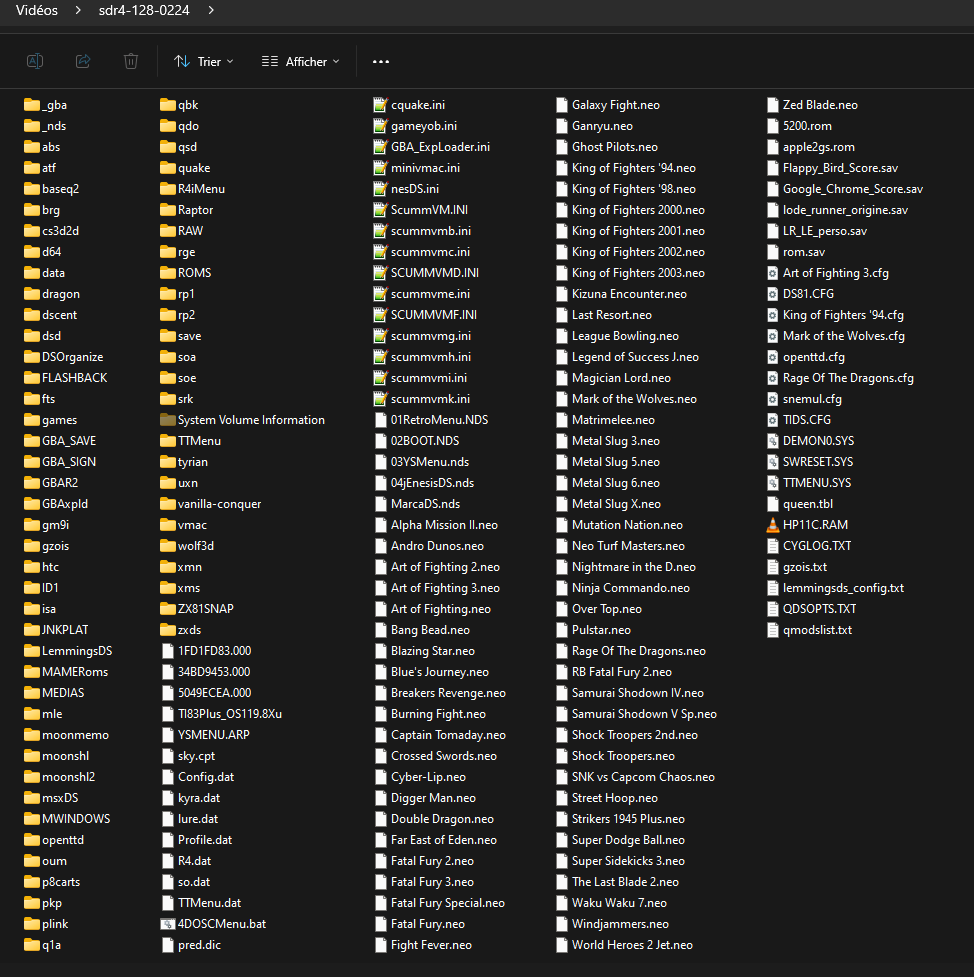Screen dimensions: 974x977
Task: Click the Zed Blade.neo file icon
Action: coord(773,105)
